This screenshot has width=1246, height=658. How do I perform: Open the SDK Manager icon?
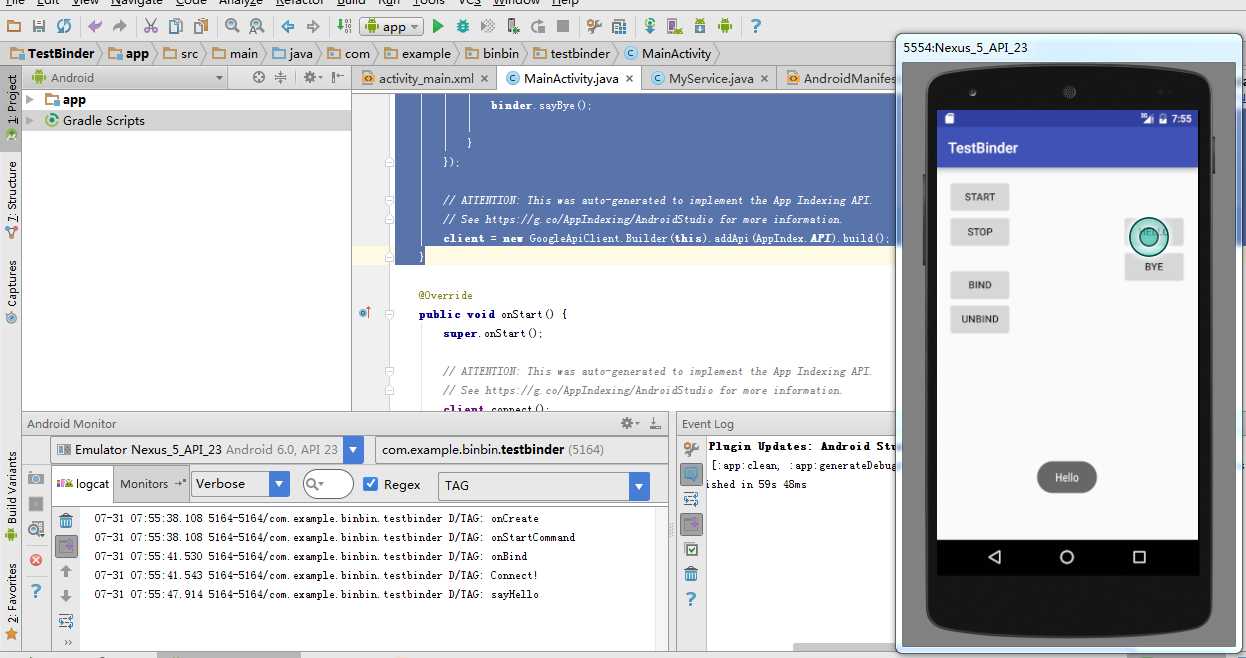[x=700, y=26]
